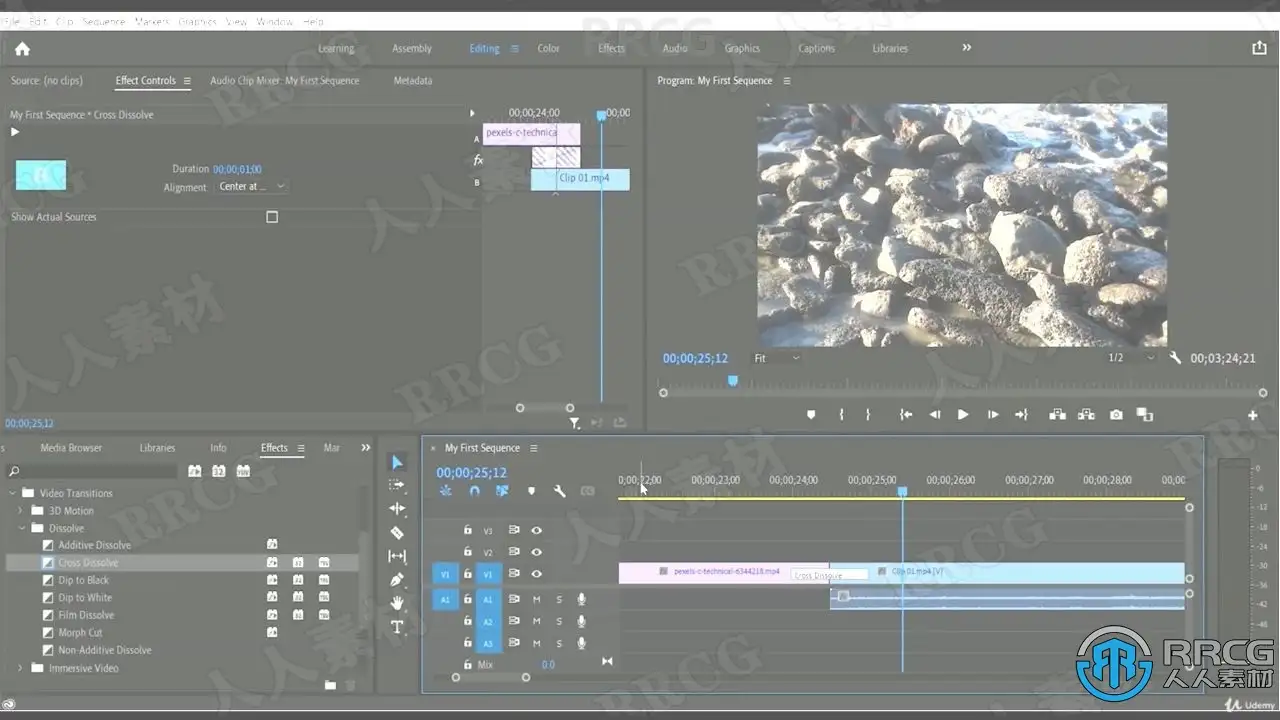
Task: Open the Home screen icon
Action: [x=22, y=48]
